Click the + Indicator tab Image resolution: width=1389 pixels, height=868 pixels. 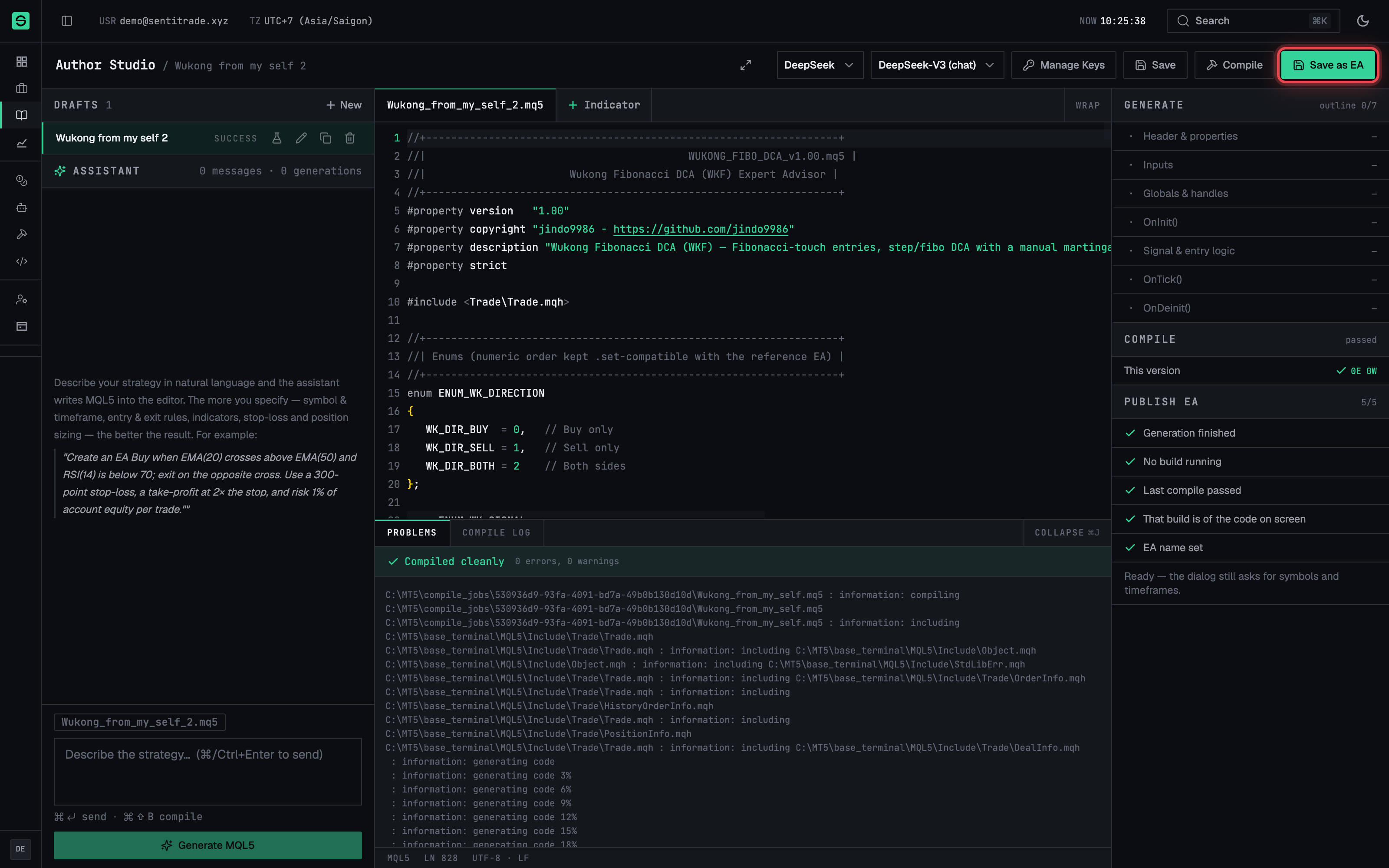pos(604,105)
